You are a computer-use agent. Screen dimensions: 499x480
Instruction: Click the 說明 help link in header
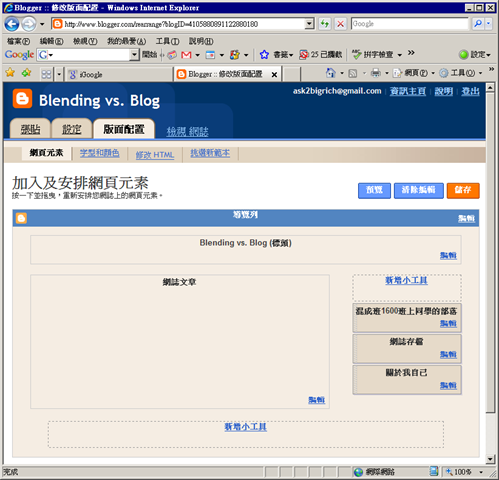pyautogui.click(x=444, y=91)
